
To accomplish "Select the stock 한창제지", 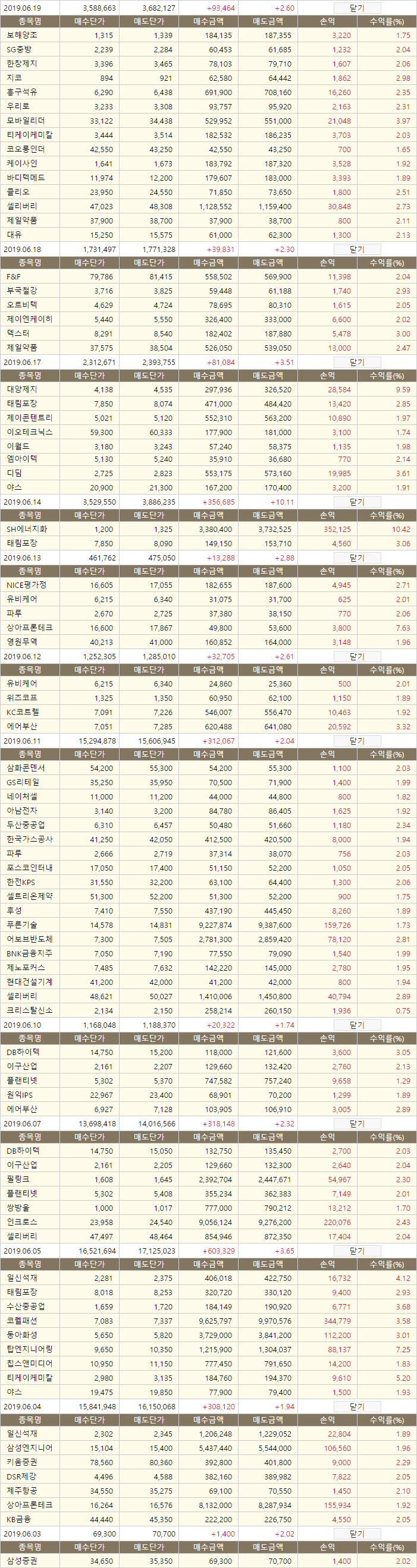I will point(21,64).
